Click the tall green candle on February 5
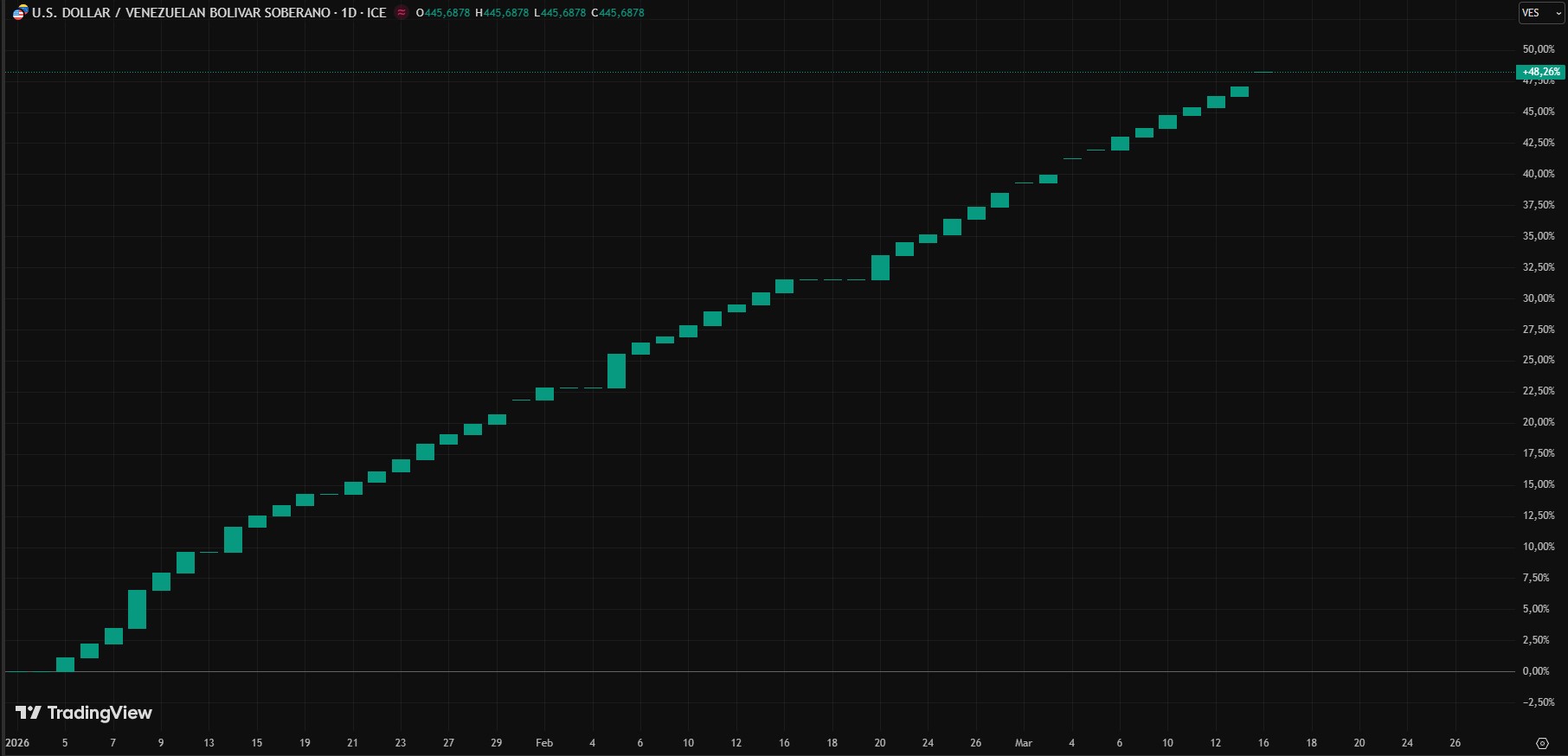This screenshot has height=756, width=1568. pyautogui.click(x=616, y=371)
